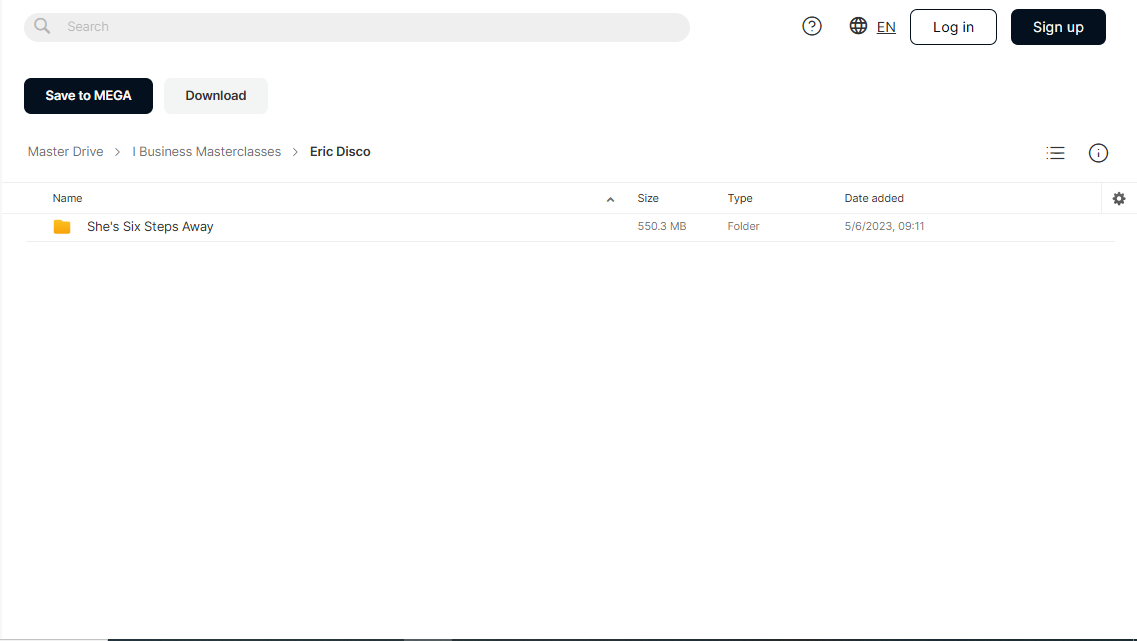Sort by the Name column header
1137x641 pixels.
(x=67, y=198)
